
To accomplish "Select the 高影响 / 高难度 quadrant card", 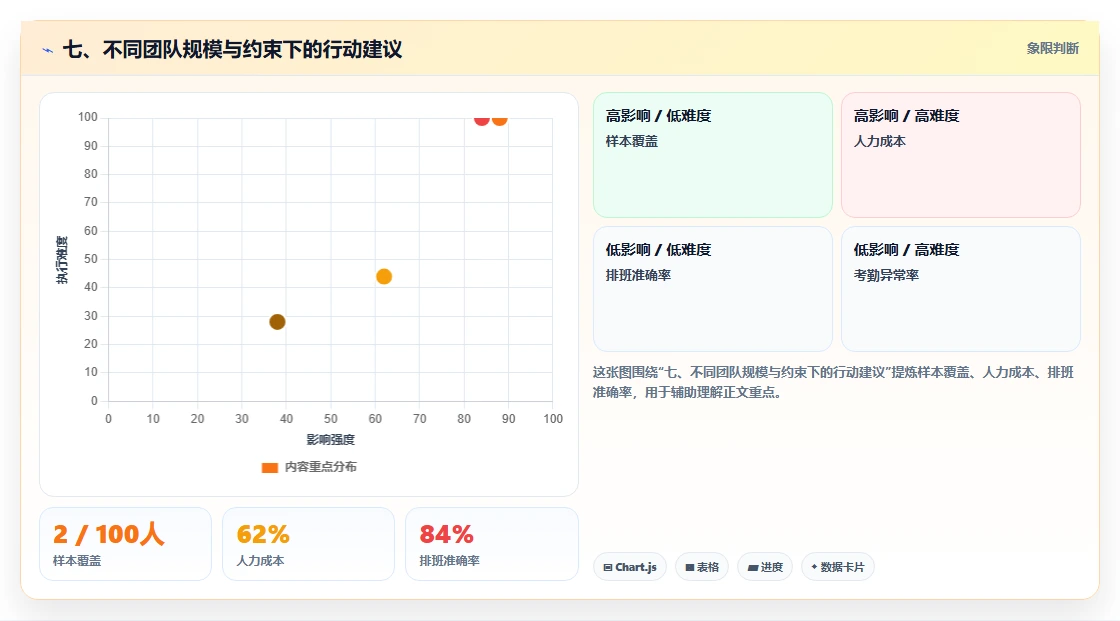I will (x=961, y=154).
